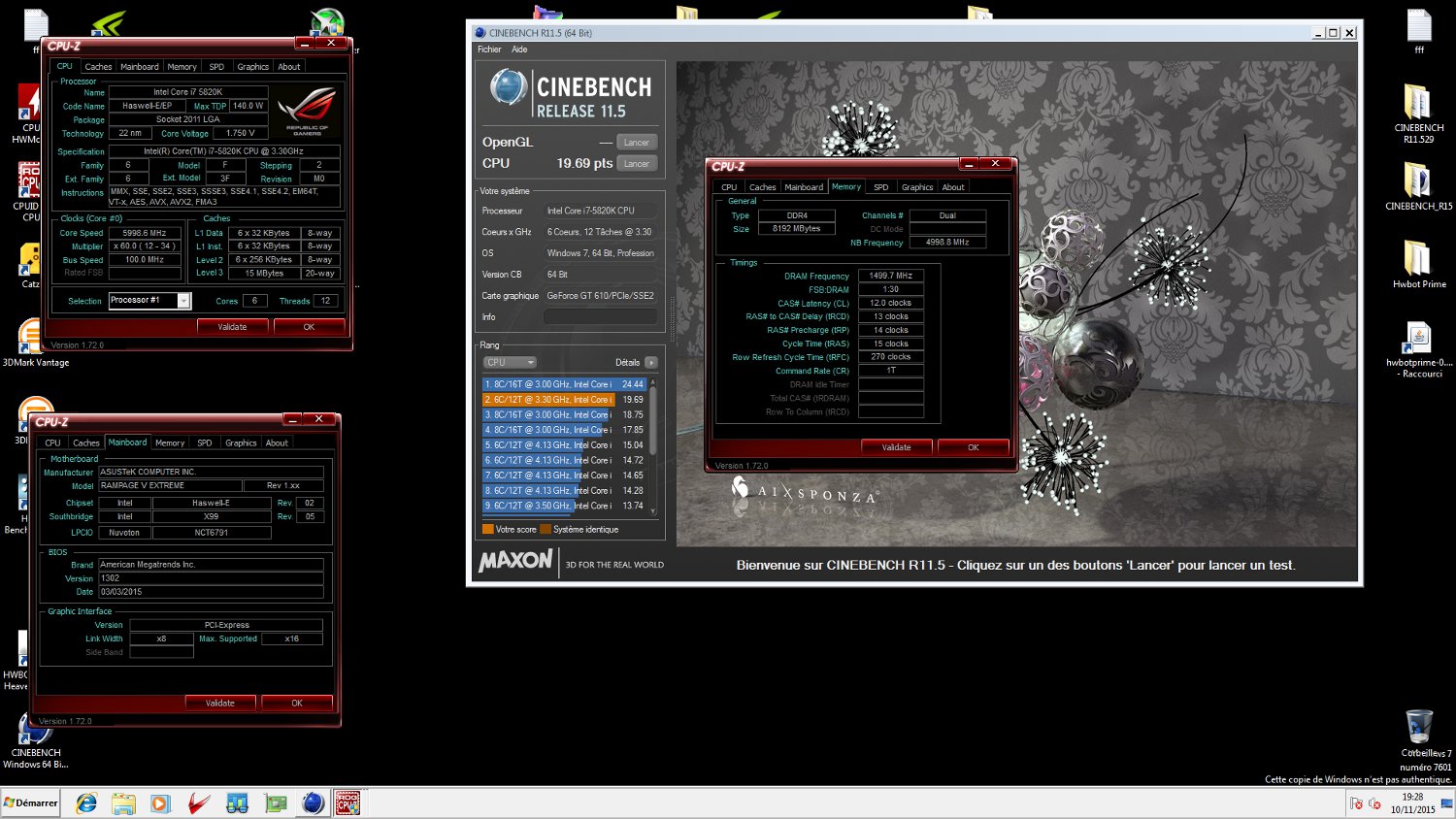
Task: Open Mainboard tab in Memory CPU-Z window
Action: [x=804, y=187]
